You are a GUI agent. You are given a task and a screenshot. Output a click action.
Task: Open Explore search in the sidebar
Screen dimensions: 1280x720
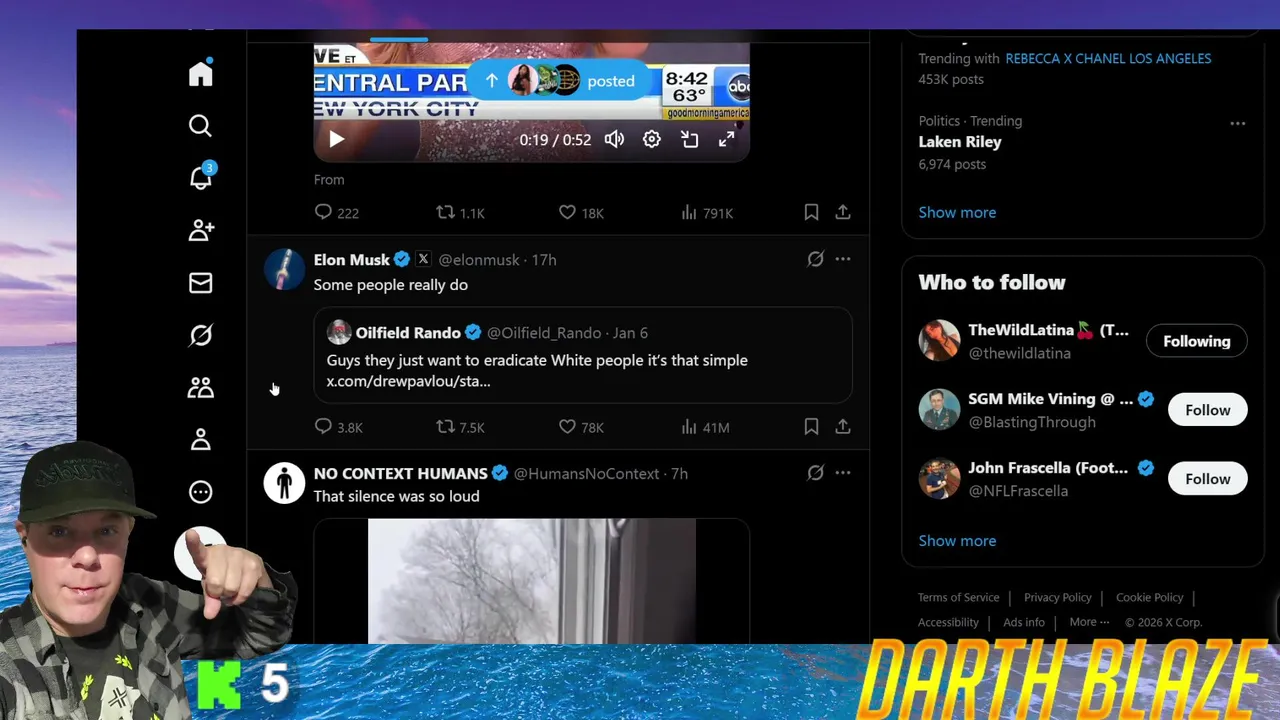[201, 125]
